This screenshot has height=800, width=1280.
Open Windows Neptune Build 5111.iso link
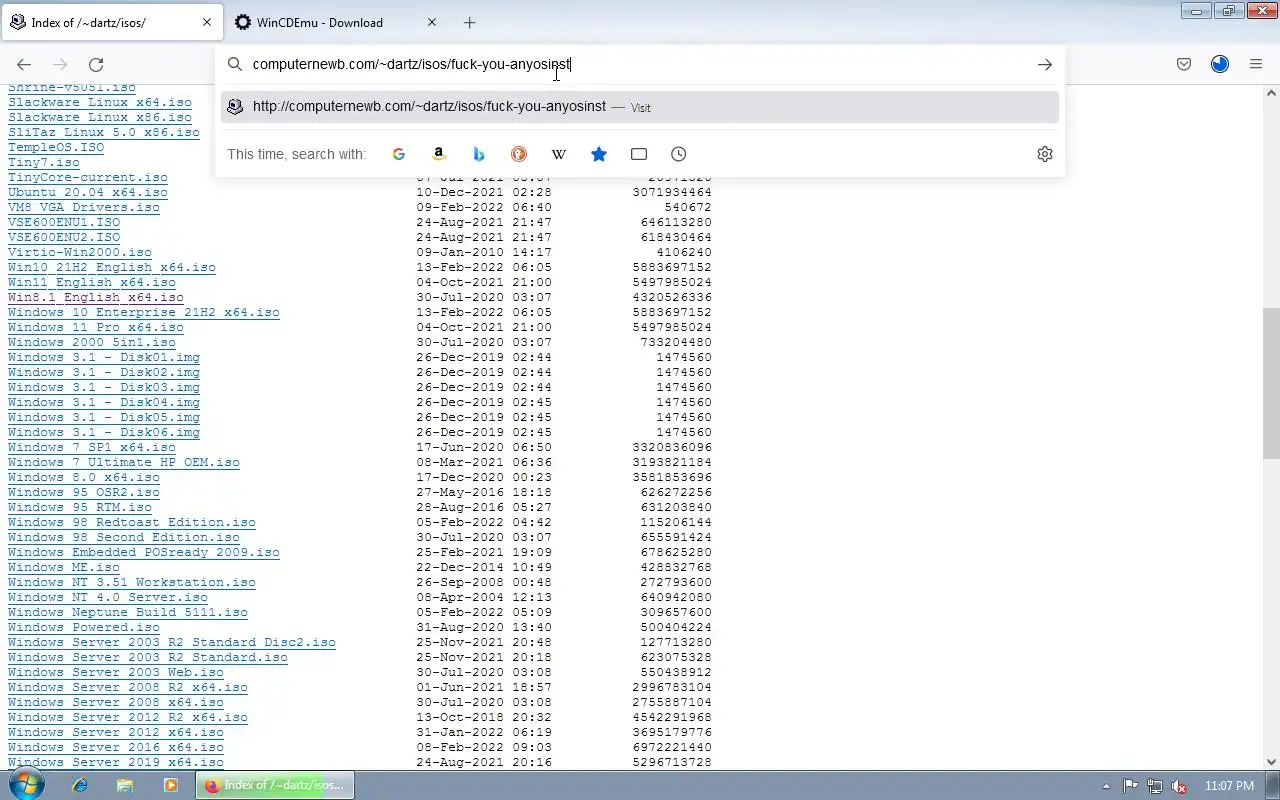point(128,612)
